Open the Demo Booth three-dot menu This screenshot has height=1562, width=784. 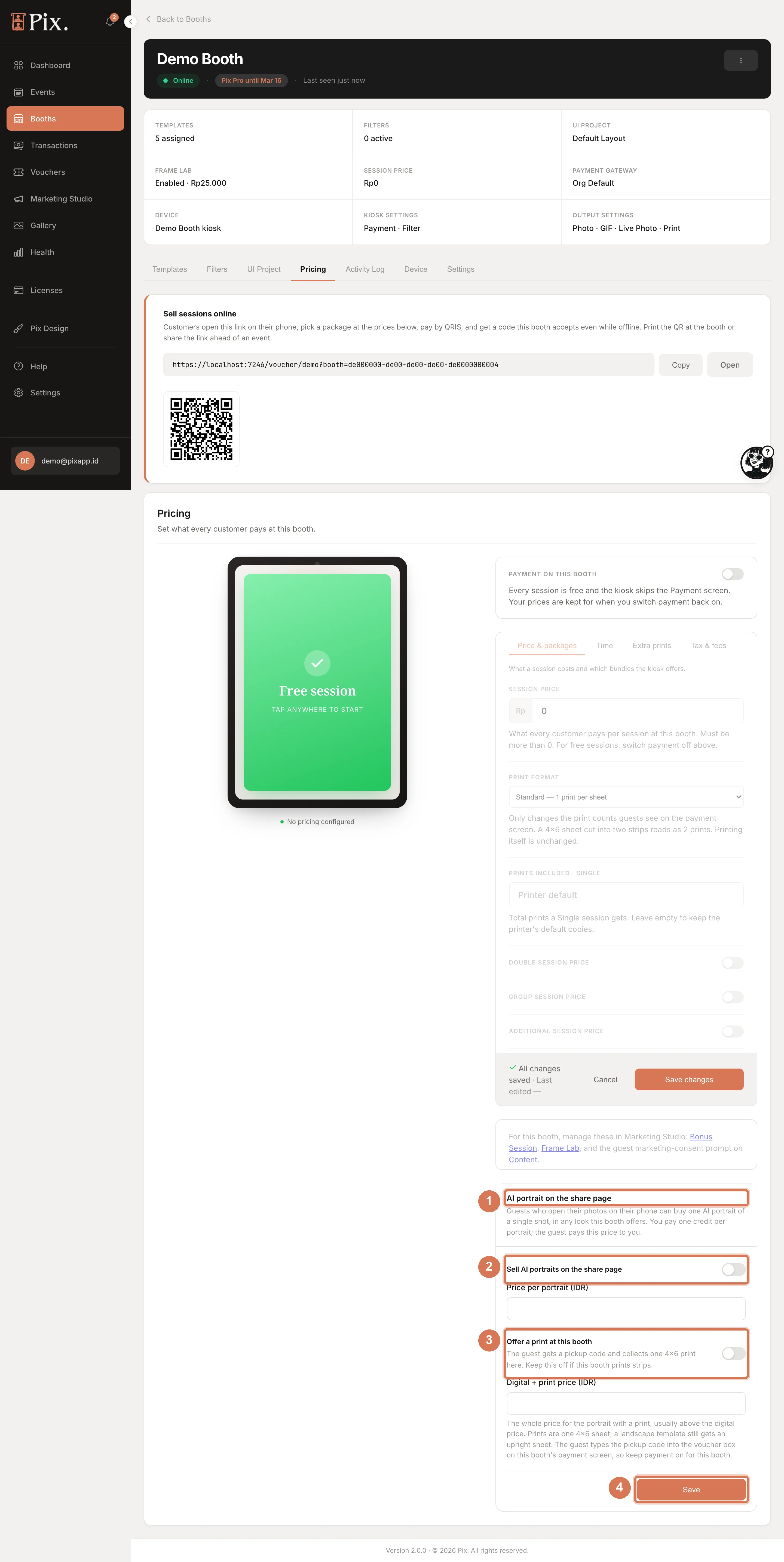pyautogui.click(x=740, y=61)
